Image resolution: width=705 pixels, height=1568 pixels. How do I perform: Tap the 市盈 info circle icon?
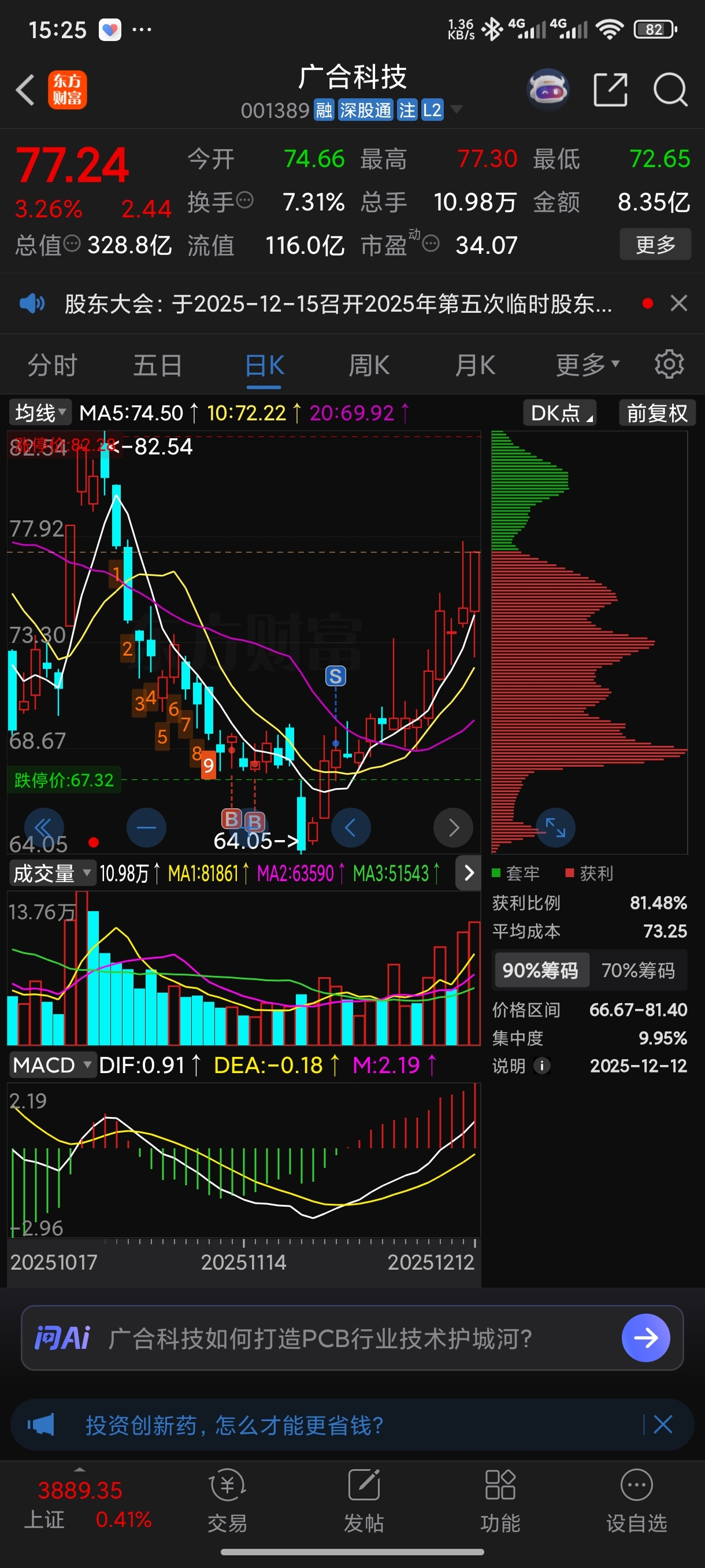point(431,244)
